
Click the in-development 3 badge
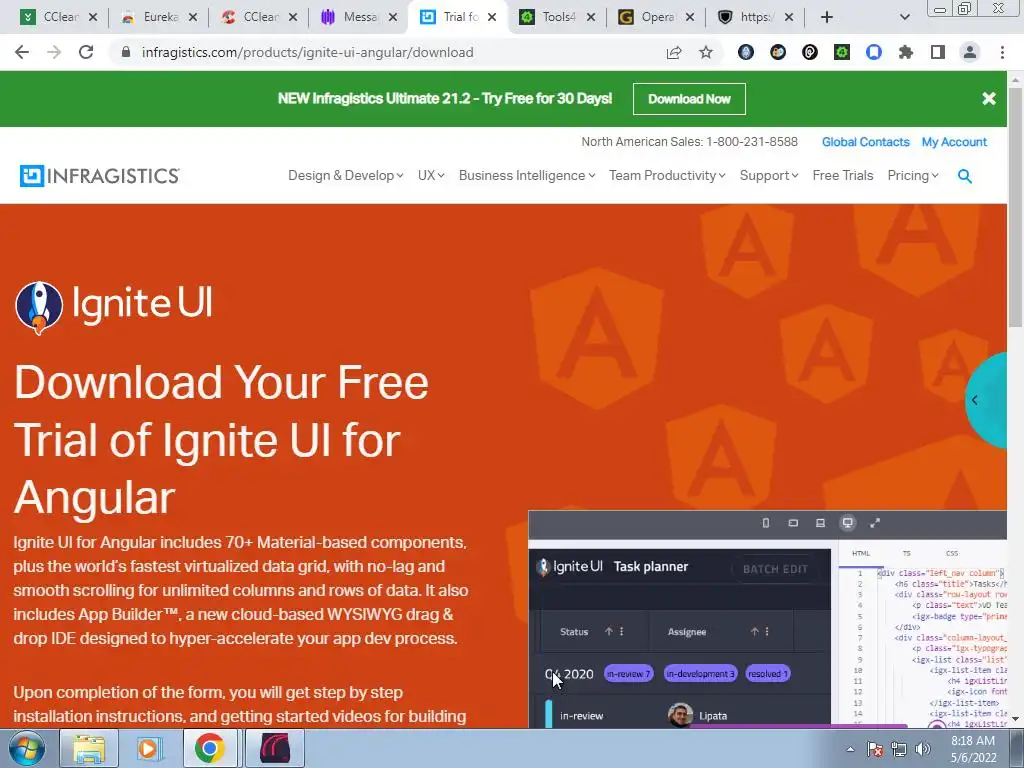coord(700,674)
